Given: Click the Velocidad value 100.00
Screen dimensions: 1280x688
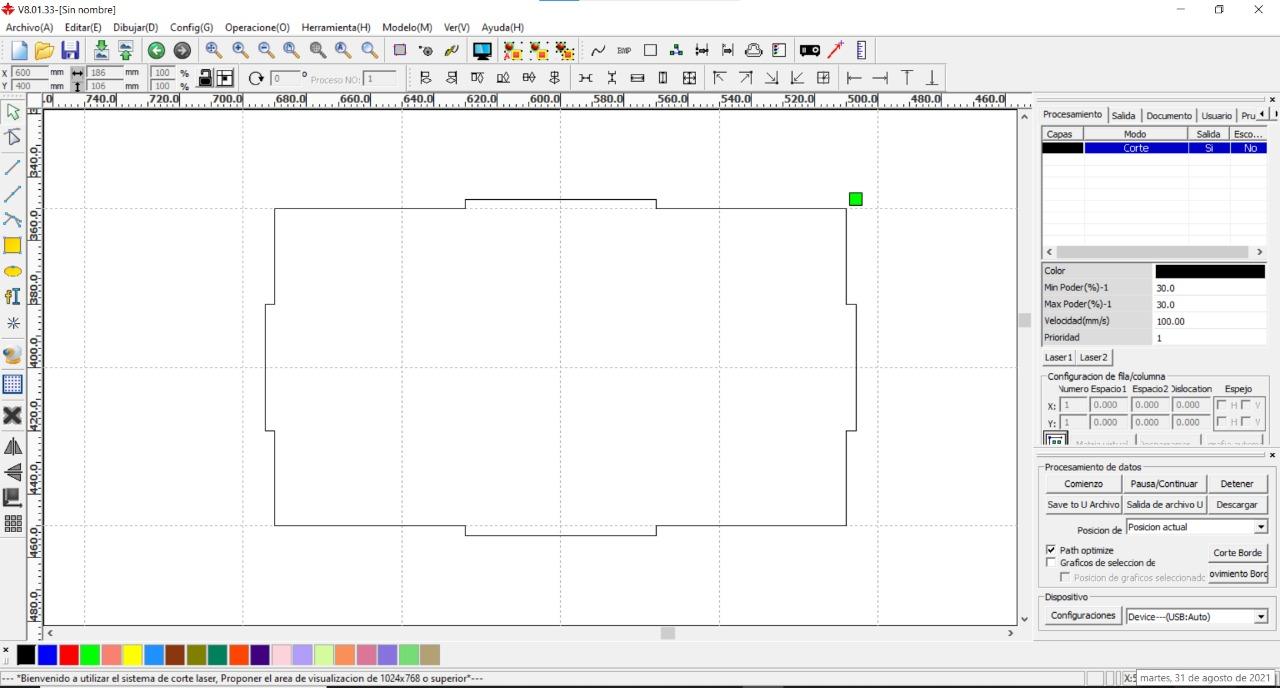Looking at the screenshot, I should pos(1211,321).
